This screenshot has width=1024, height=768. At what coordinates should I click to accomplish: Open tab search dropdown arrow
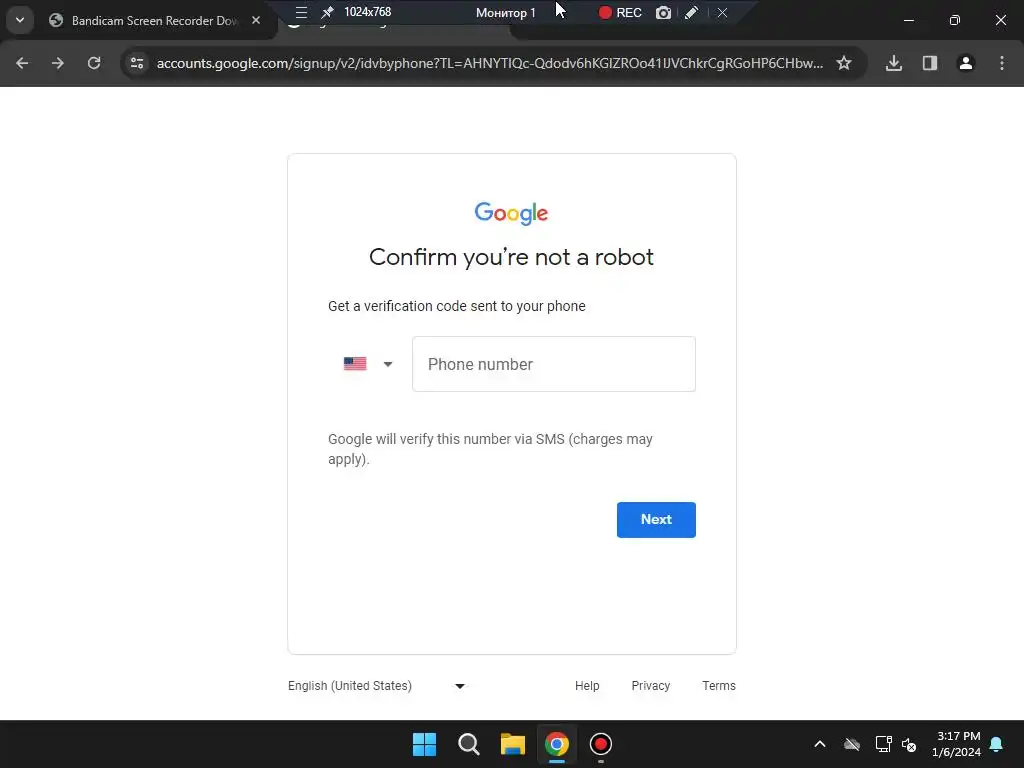[20, 20]
